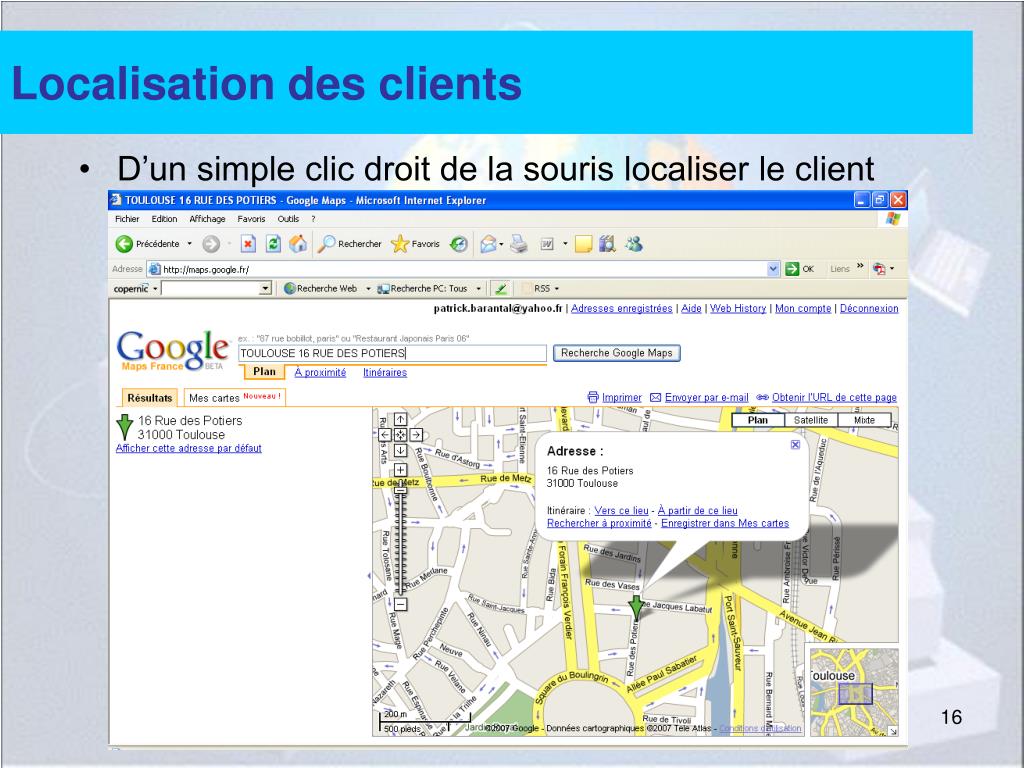Open the Outils menu
This screenshot has height=768, width=1024.
(x=288, y=219)
